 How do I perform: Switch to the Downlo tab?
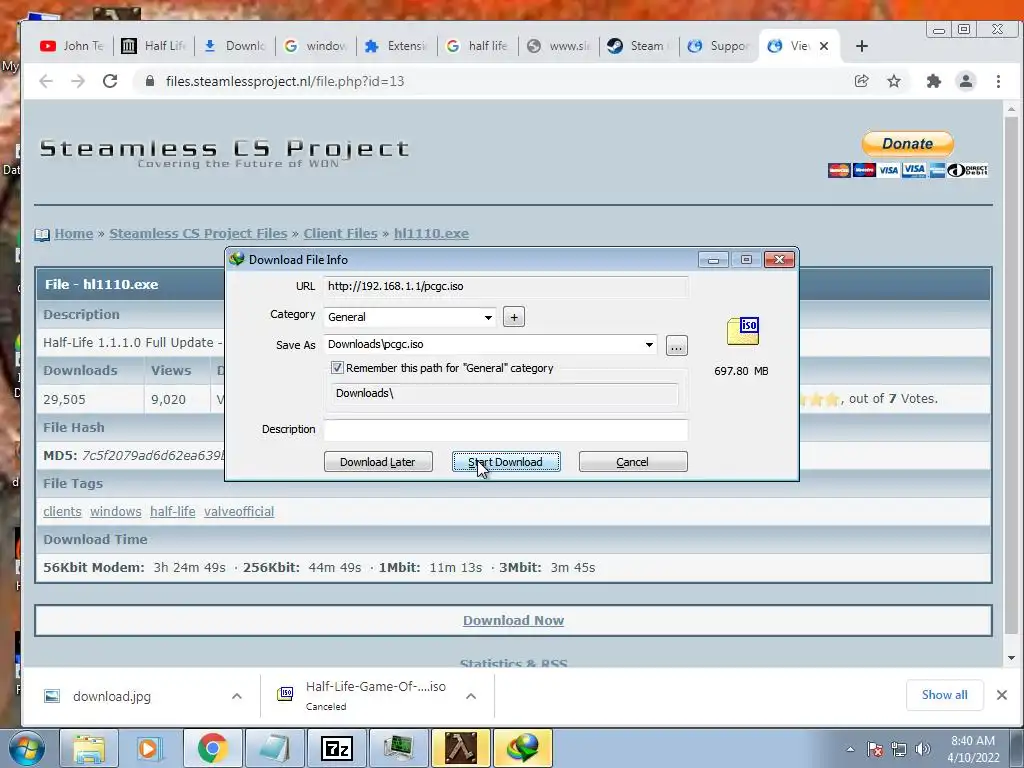235,46
